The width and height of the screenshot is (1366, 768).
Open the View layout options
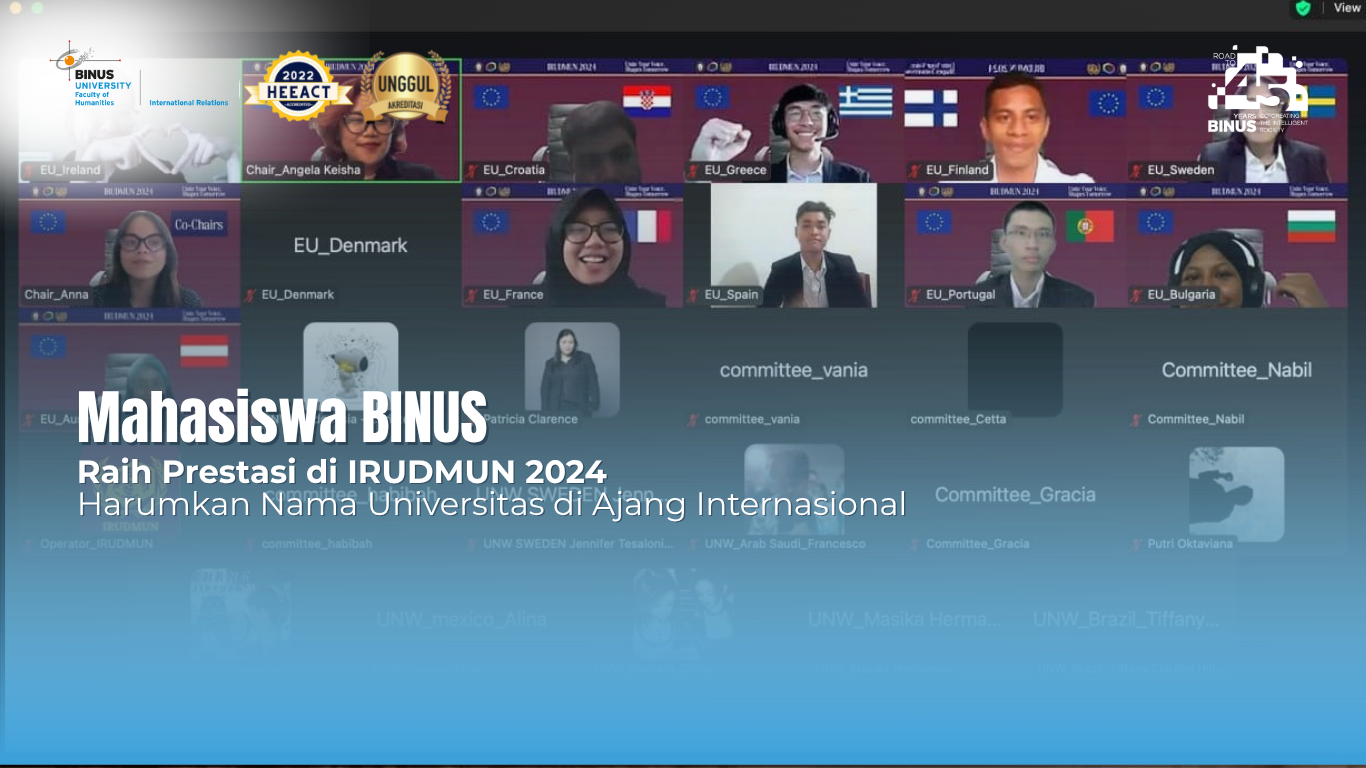click(x=1346, y=8)
